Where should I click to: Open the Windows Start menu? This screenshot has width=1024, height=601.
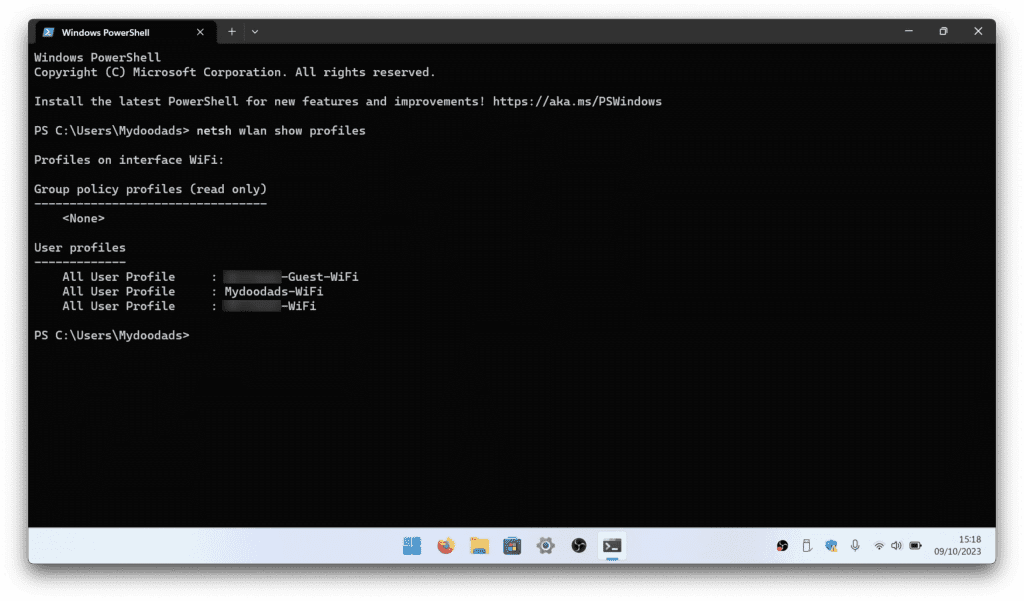(x=412, y=545)
